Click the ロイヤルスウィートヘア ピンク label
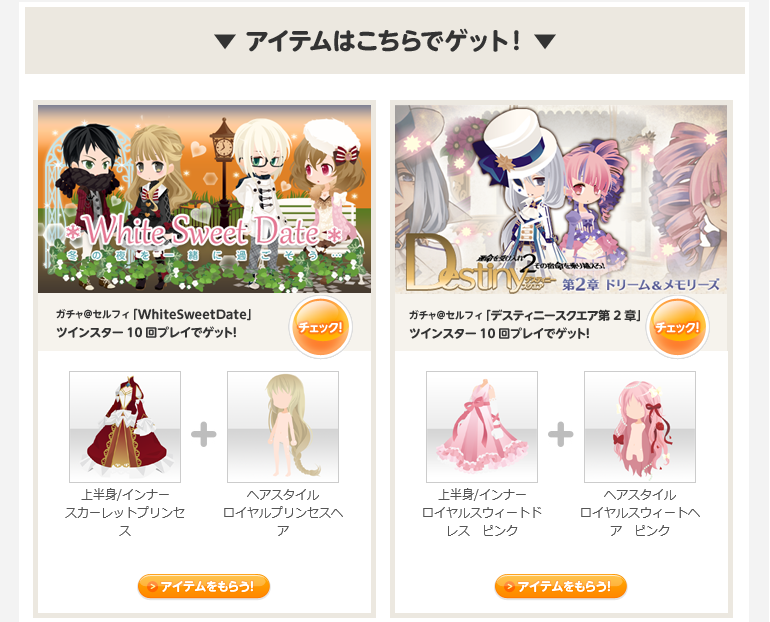 (640, 521)
